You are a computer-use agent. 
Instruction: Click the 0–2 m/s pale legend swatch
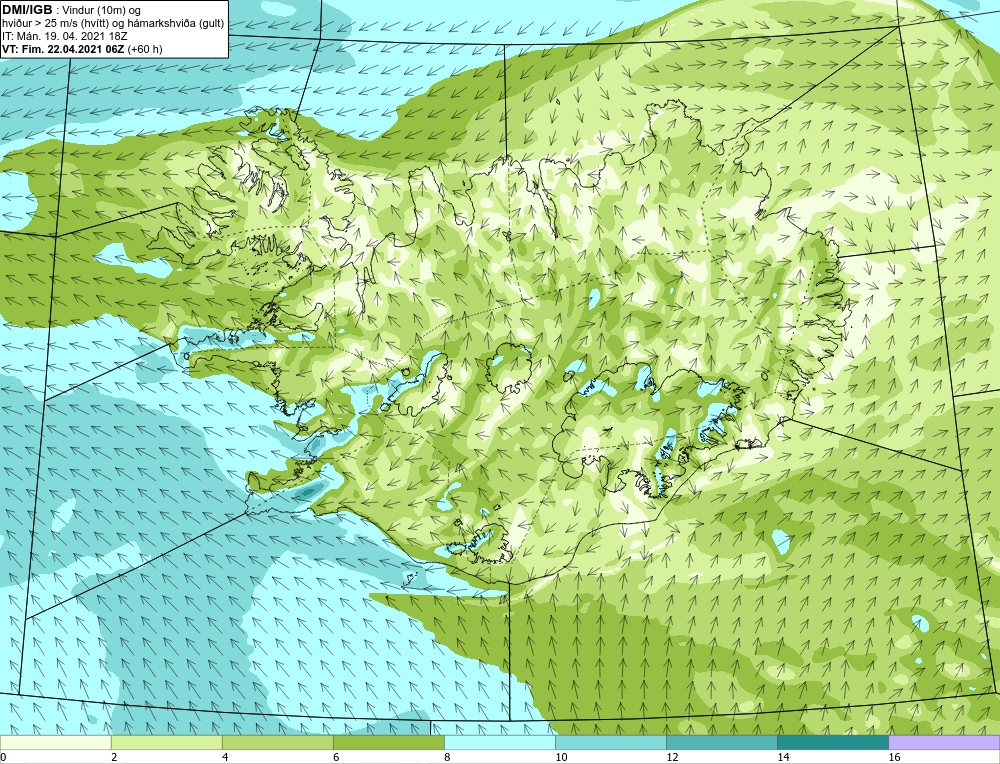pyautogui.click(x=55, y=742)
